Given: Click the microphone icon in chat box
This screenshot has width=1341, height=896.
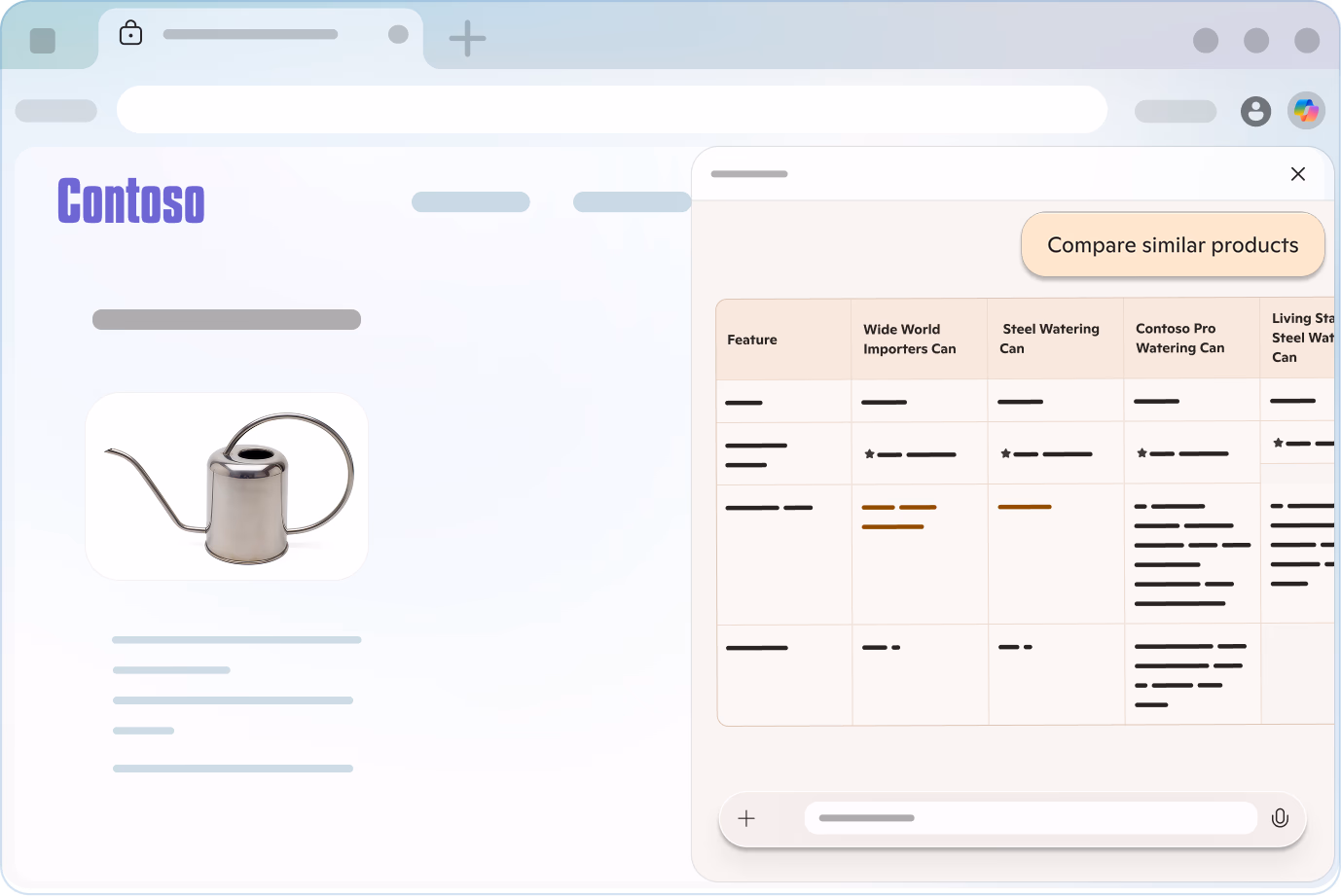Looking at the screenshot, I should coord(1280,818).
